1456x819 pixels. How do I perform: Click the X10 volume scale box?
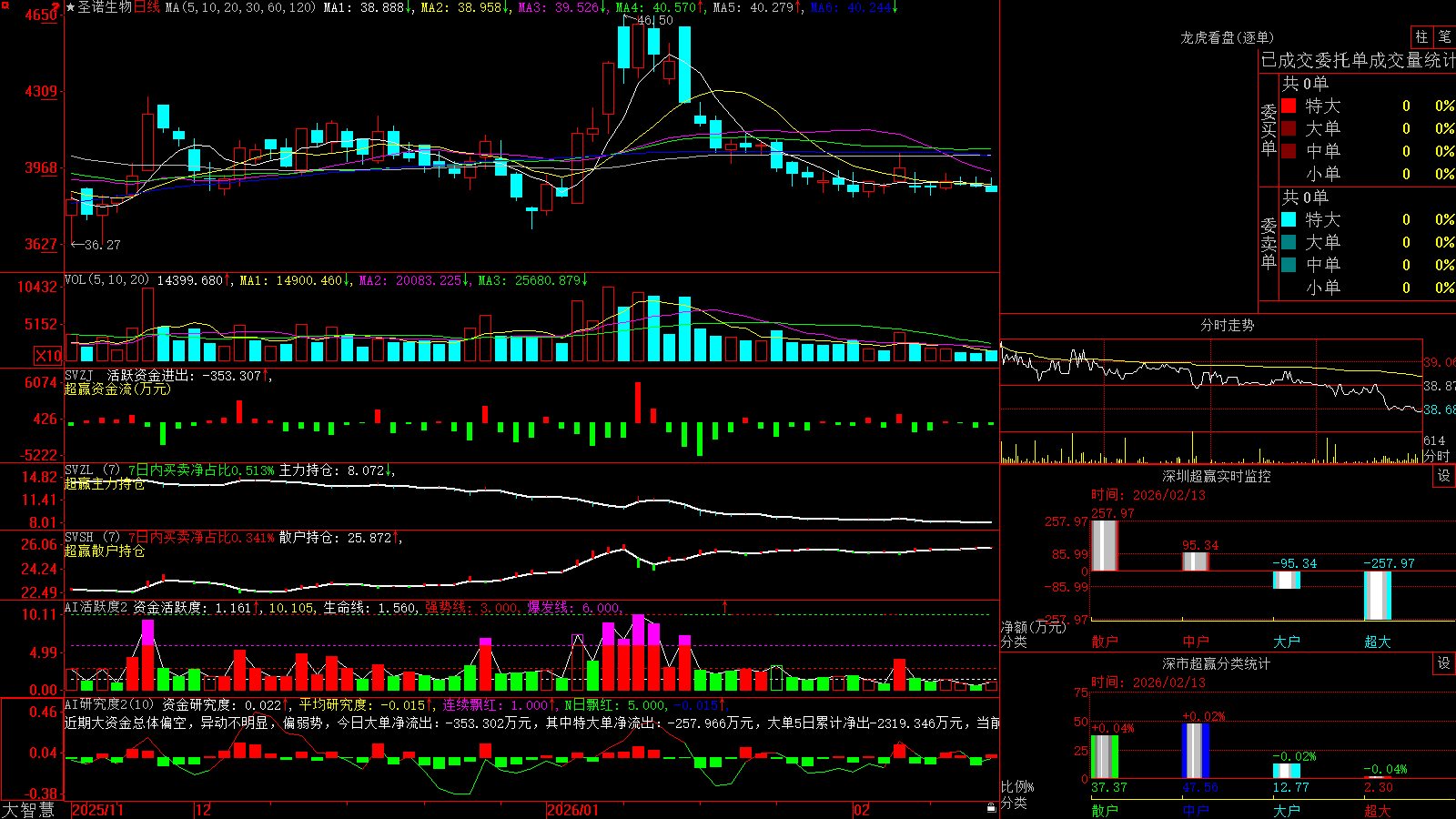pyautogui.click(x=48, y=356)
